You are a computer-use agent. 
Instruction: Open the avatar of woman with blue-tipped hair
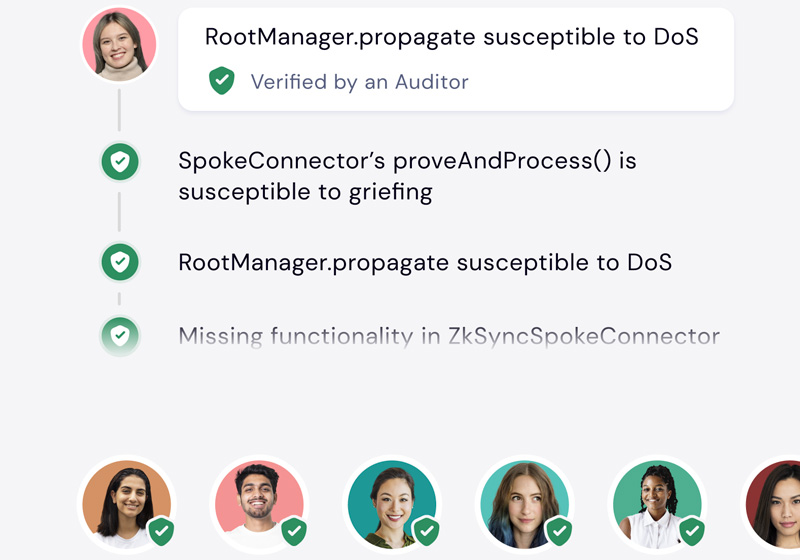coord(524,504)
